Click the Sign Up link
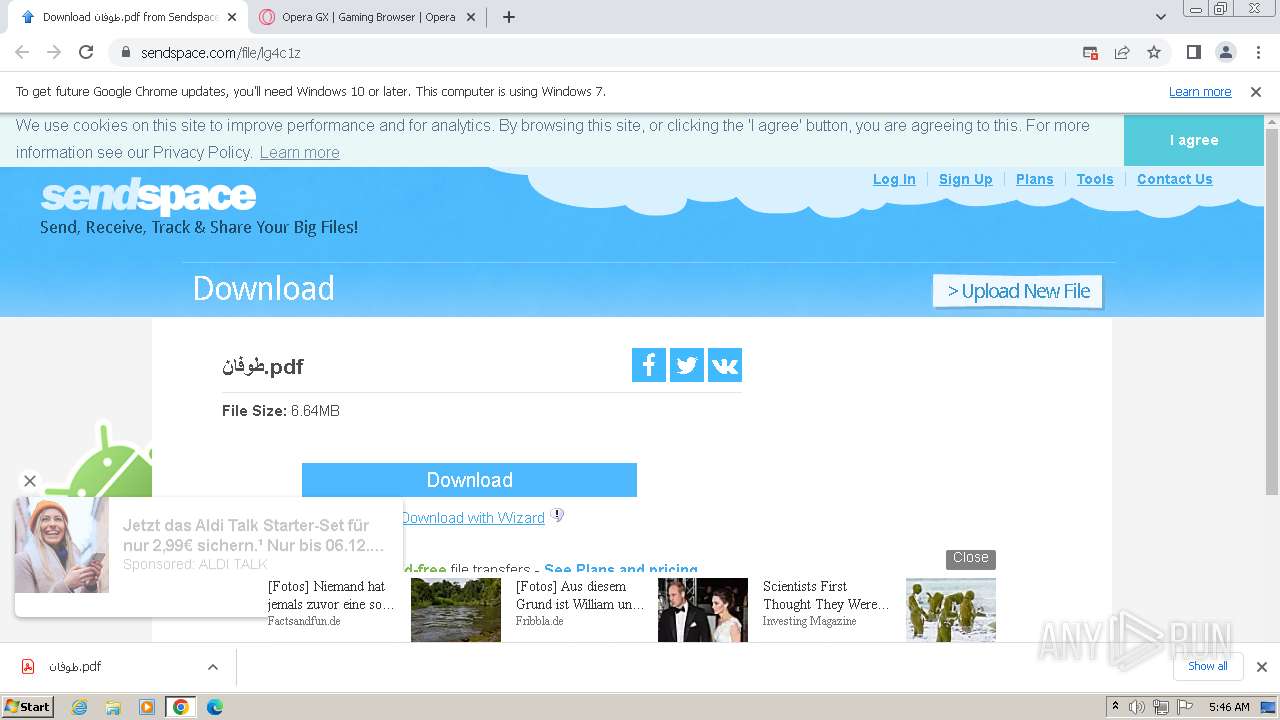 965,179
